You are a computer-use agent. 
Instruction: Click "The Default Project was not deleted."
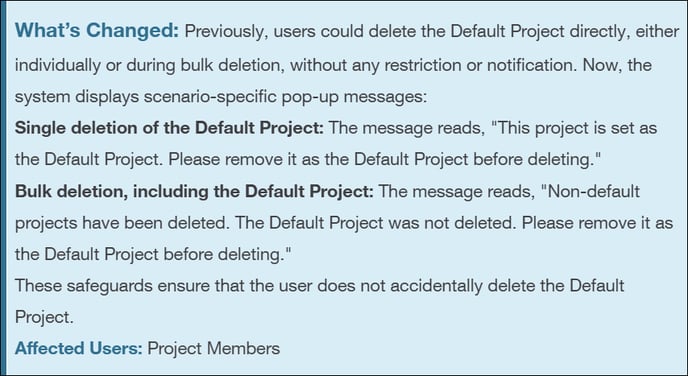(x=376, y=223)
